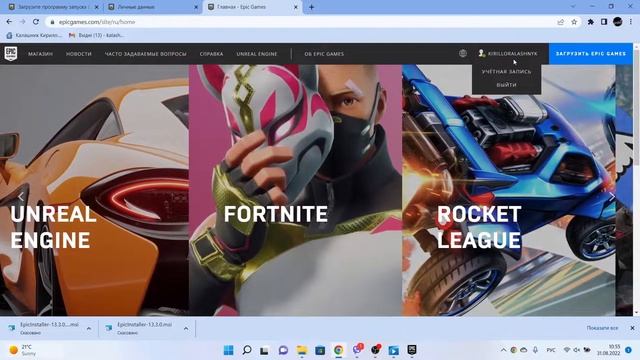
Task: Close the downloads bar
Action: (632, 328)
